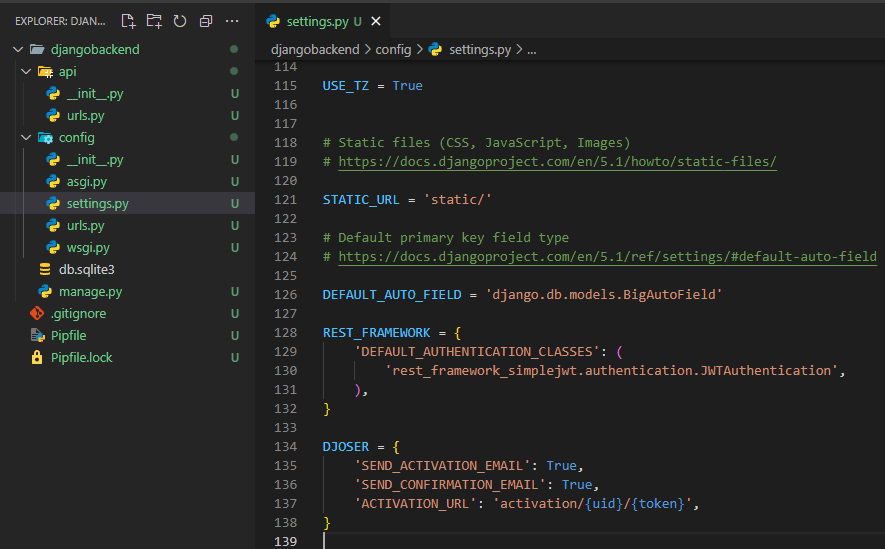The width and height of the screenshot is (885, 549).
Task: Open manage.py from the file tree
Action: (90, 292)
